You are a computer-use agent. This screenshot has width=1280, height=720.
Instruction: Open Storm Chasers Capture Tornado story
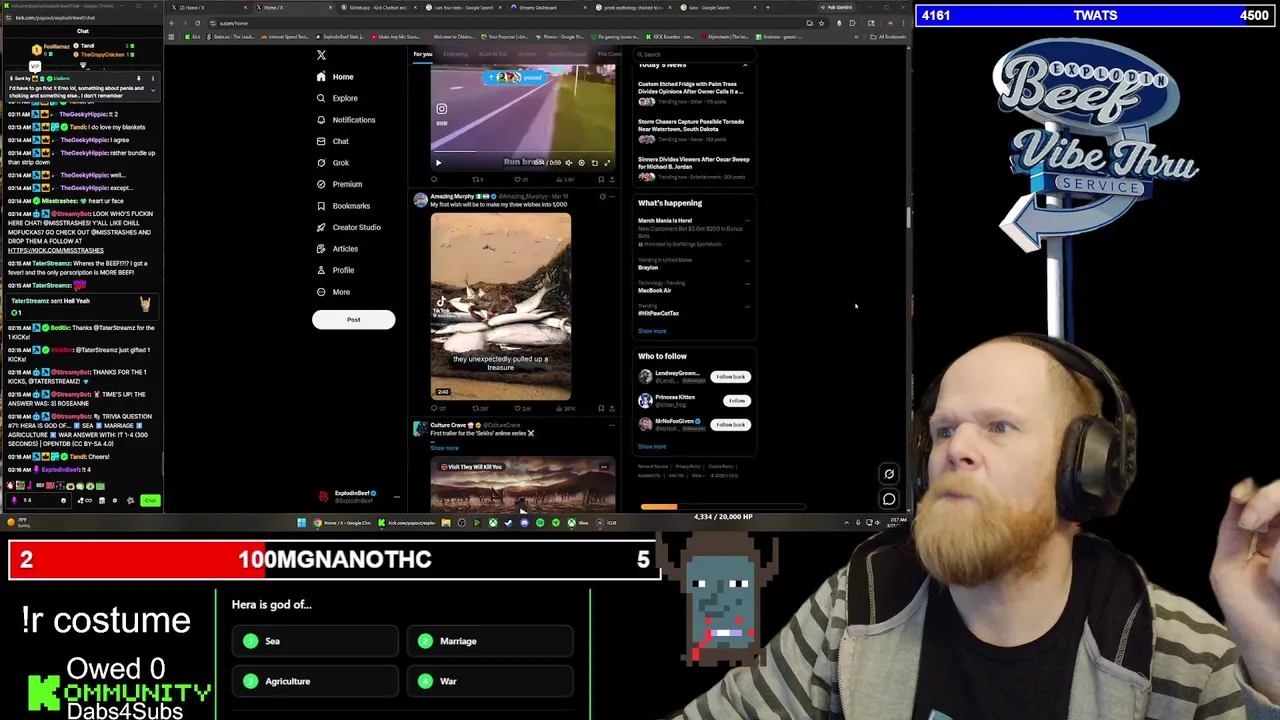(x=692, y=131)
